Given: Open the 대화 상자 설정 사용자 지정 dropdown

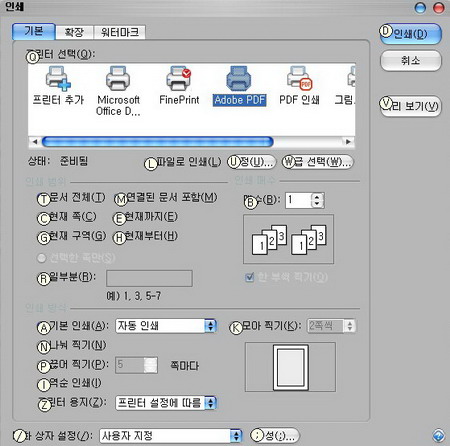Looking at the screenshot, I should click(170, 436).
